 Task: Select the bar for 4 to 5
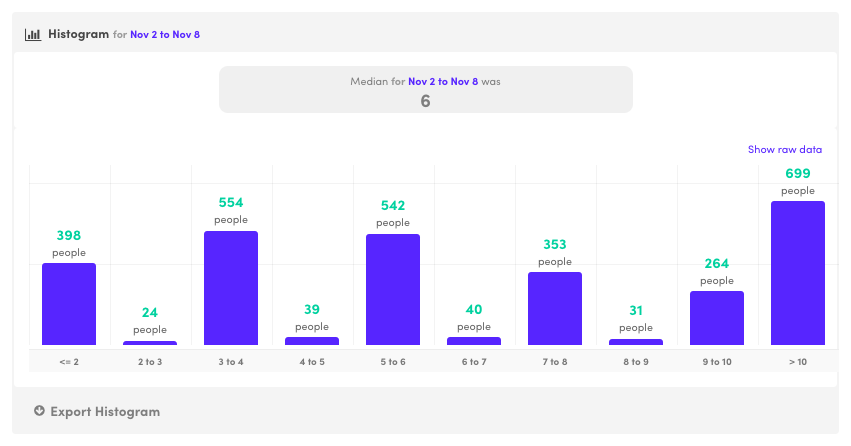point(312,341)
